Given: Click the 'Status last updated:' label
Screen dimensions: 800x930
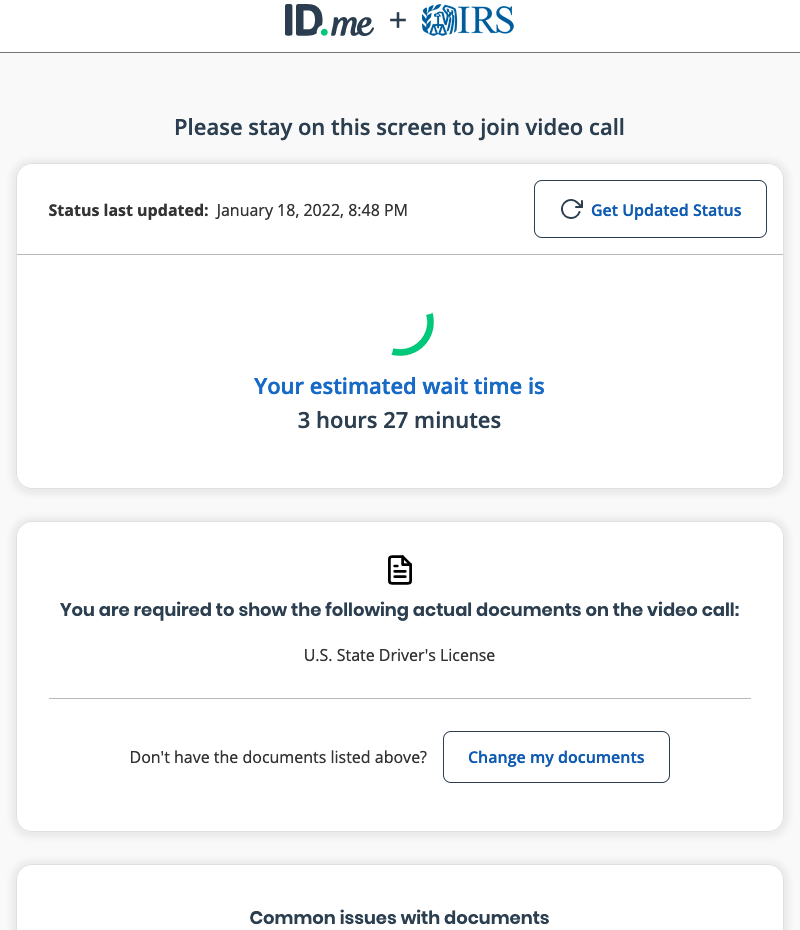Looking at the screenshot, I should tap(128, 210).
